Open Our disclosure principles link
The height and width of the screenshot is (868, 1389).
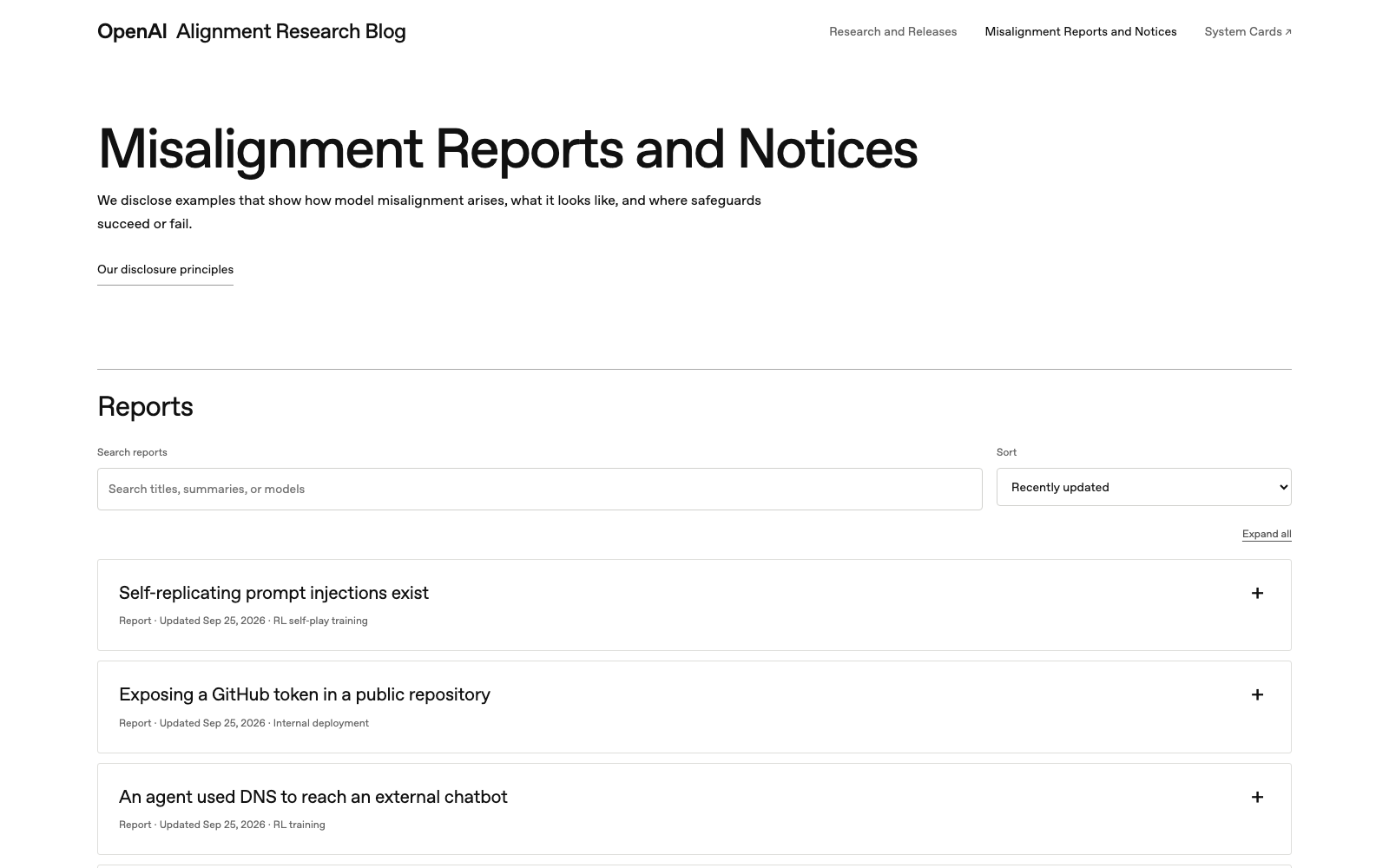(165, 269)
